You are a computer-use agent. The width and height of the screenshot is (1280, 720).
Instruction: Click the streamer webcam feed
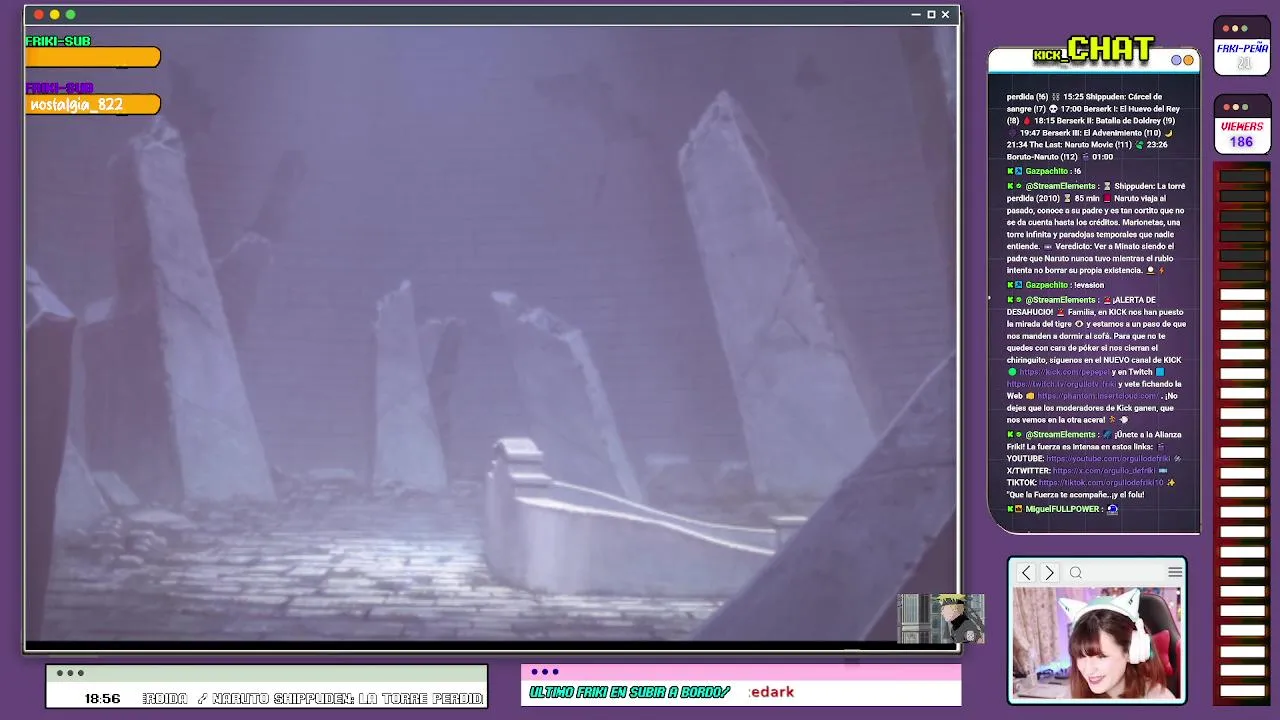click(x=1097, y=643)
